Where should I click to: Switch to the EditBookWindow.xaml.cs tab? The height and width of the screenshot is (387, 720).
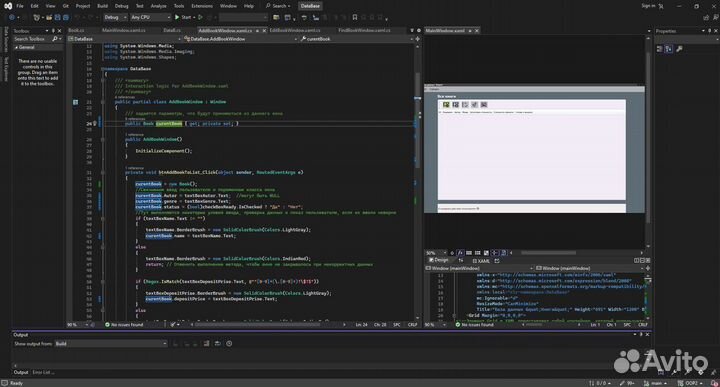click(295, 30)
